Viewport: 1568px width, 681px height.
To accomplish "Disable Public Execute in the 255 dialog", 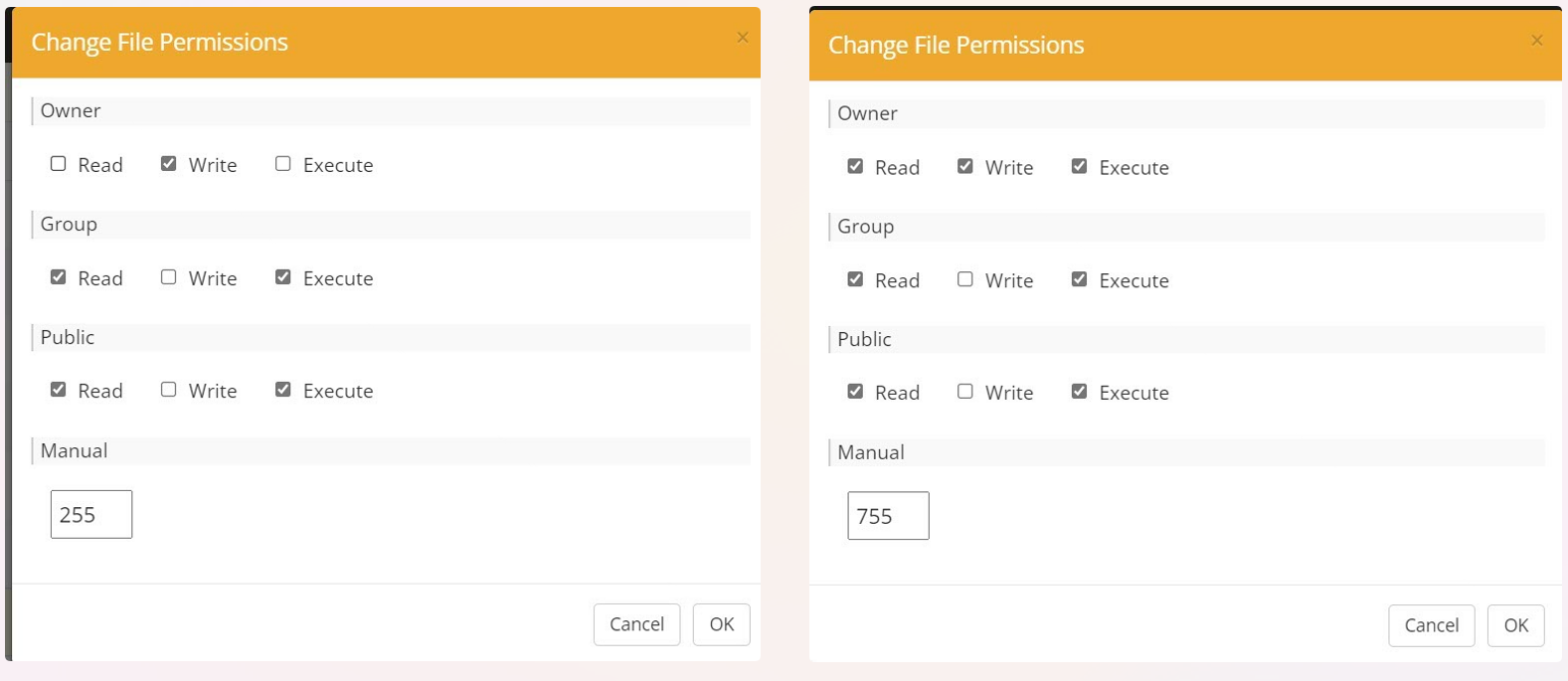I will click(283, 390).
